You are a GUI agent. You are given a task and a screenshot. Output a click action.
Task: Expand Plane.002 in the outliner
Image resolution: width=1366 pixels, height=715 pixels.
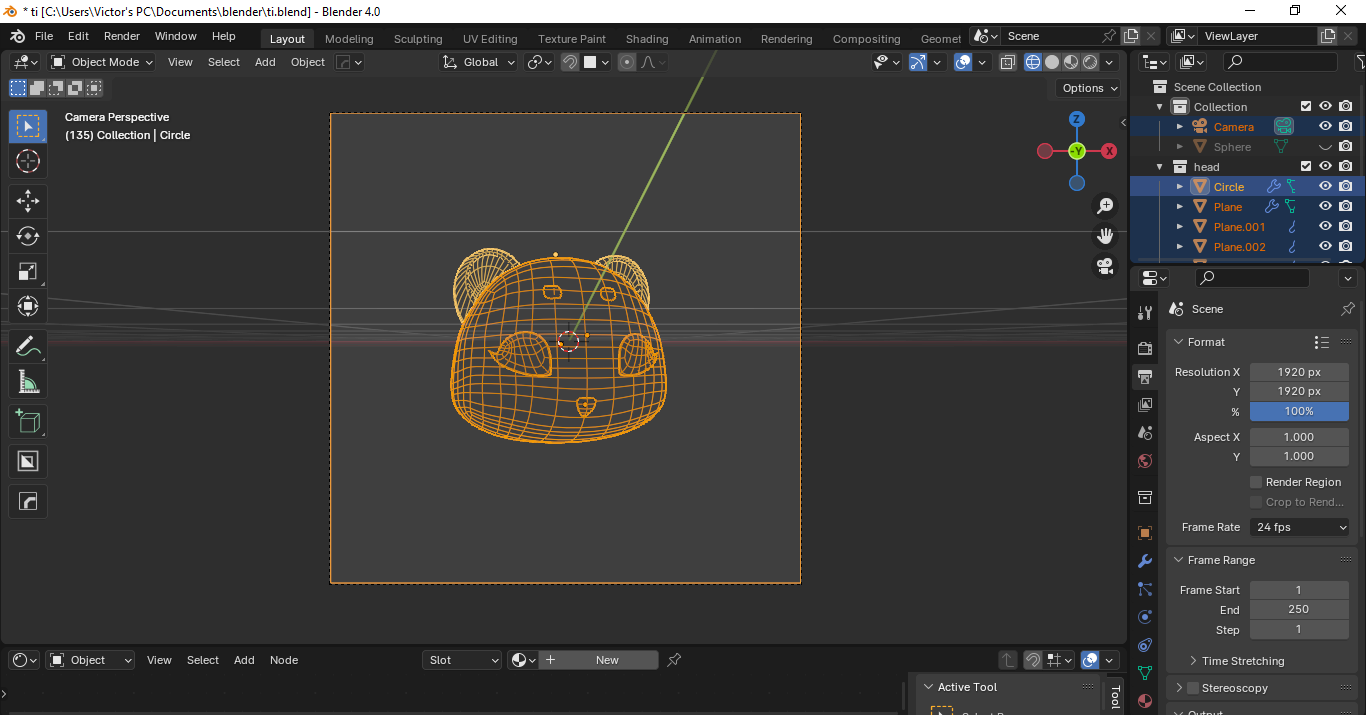tap(1180, 247)
